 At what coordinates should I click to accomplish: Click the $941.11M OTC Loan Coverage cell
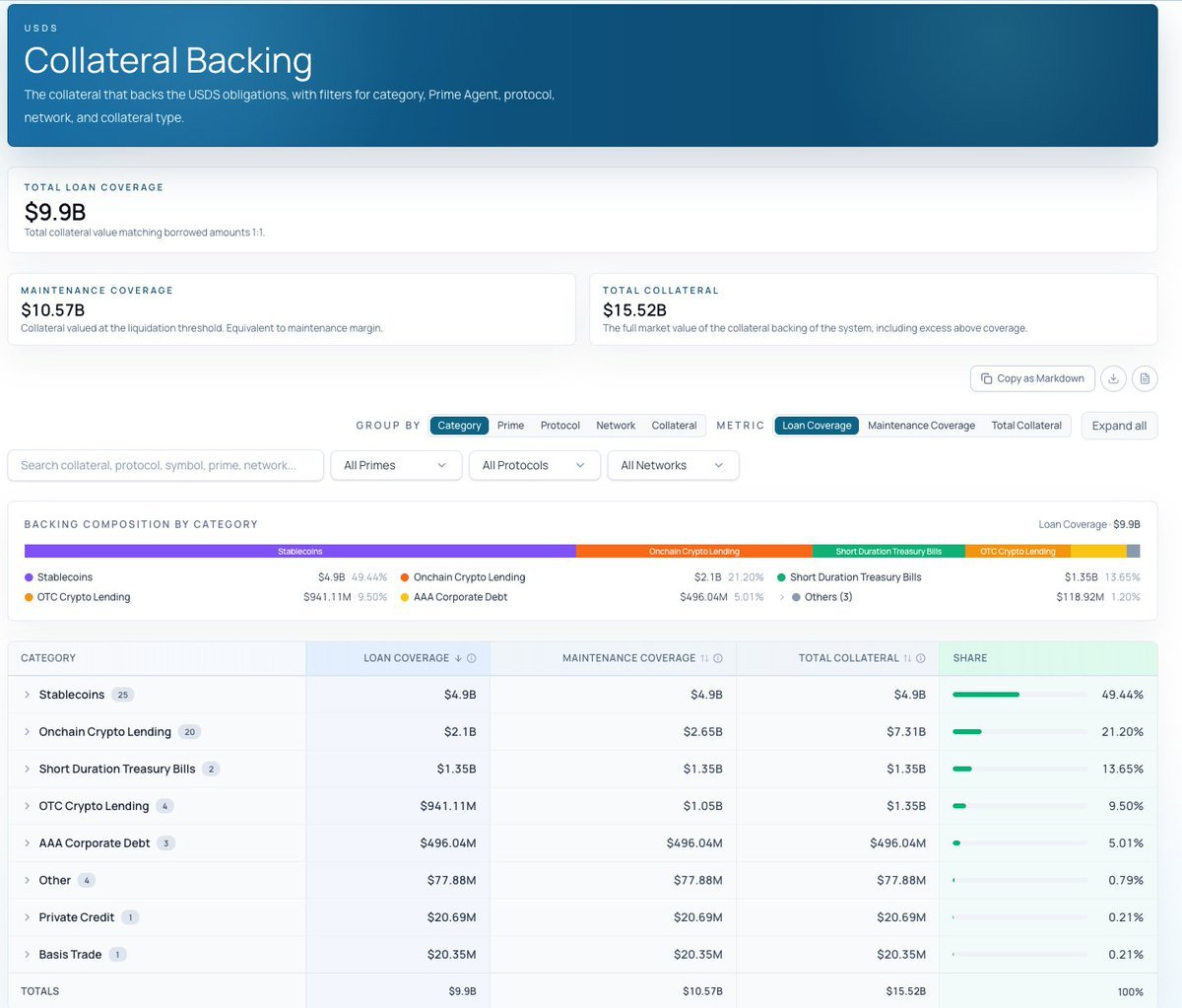[x=448, y=806]
